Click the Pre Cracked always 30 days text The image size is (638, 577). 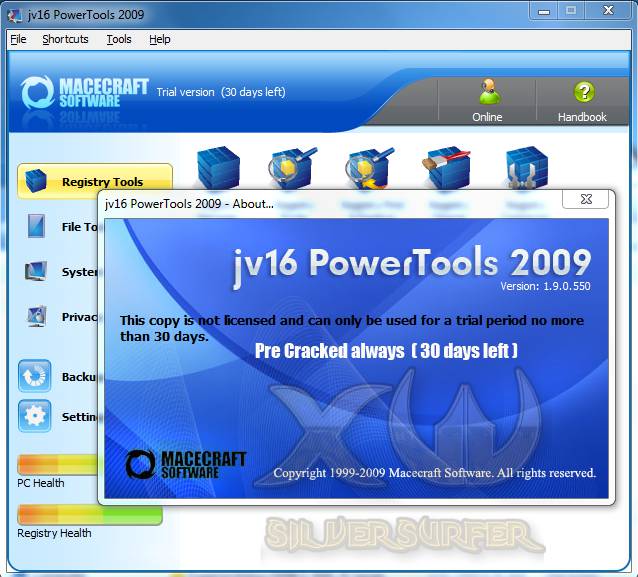(386, 351)
